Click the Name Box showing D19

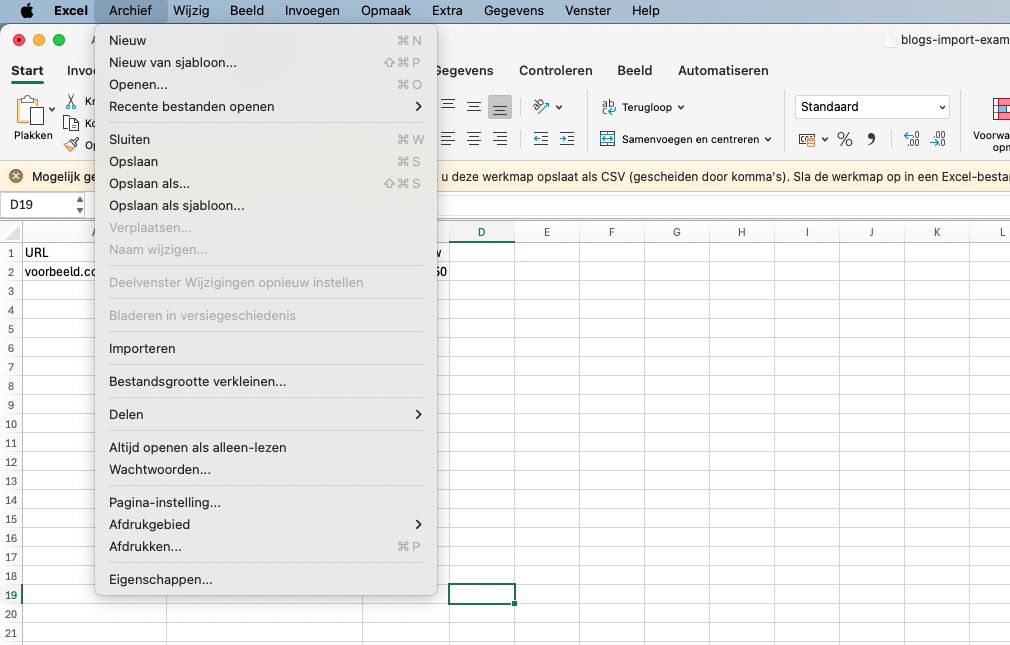37,205
